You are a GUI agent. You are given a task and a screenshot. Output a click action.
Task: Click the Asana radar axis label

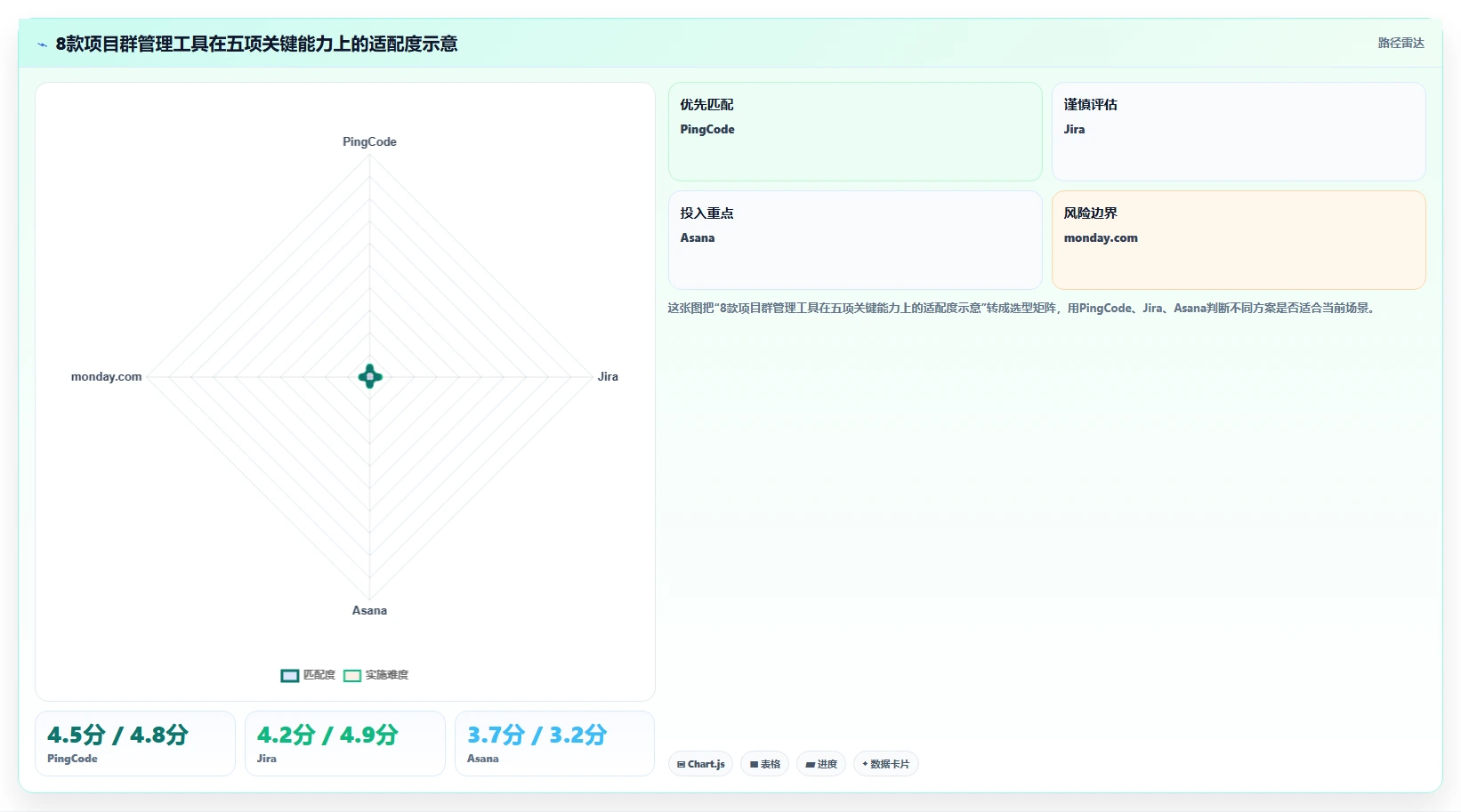click(369, 610)
